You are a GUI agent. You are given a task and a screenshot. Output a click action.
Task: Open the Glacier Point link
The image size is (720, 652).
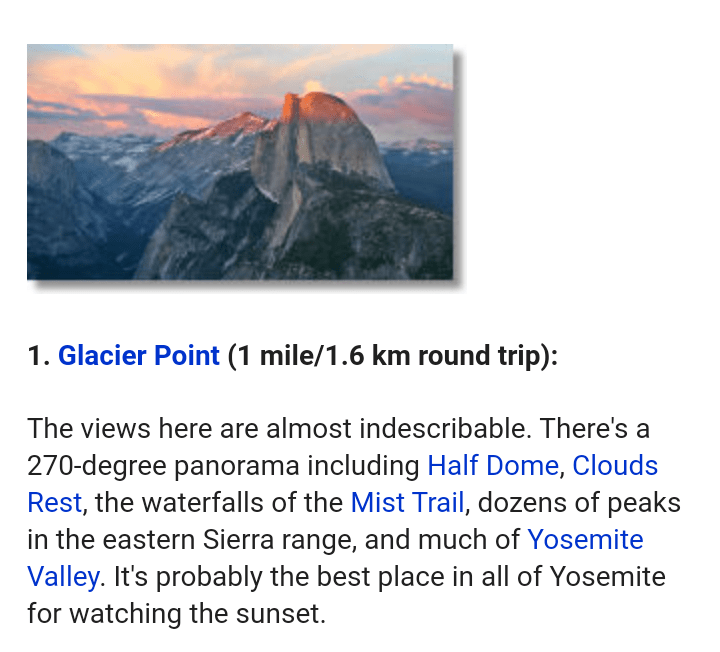138,356
